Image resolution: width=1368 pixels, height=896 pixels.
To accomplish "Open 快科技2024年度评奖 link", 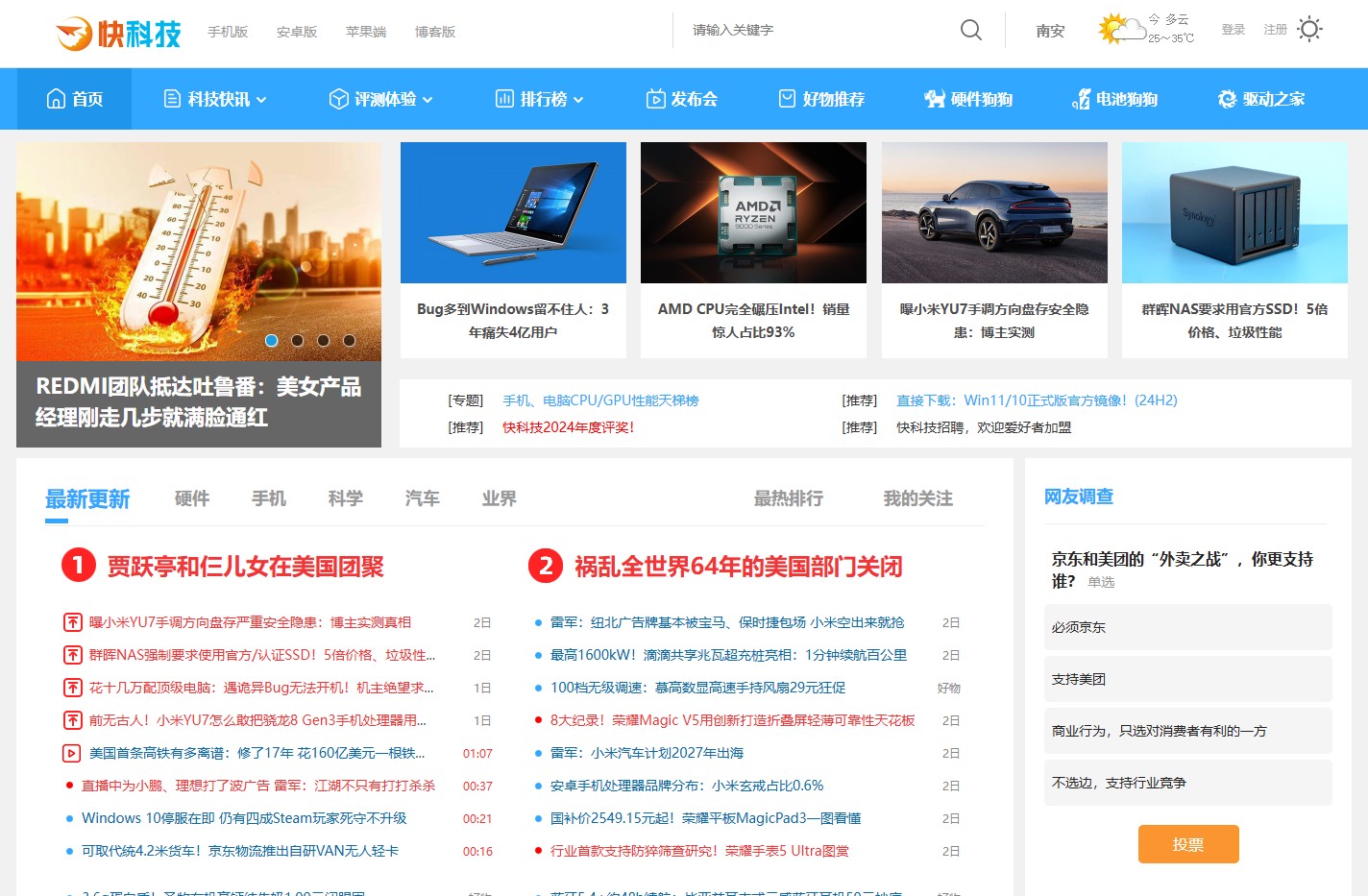I will pyautogui.click(x=568, y=427).
